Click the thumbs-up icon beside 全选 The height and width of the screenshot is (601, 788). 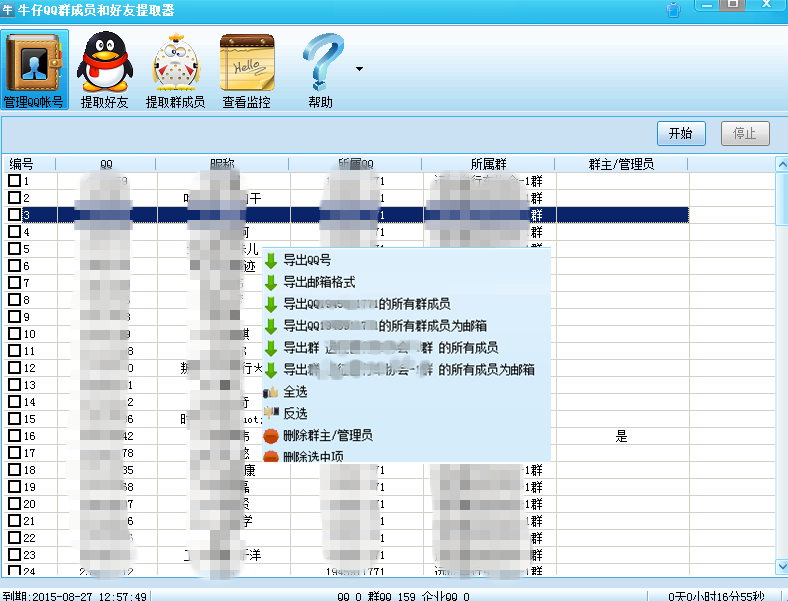(271, 392)
